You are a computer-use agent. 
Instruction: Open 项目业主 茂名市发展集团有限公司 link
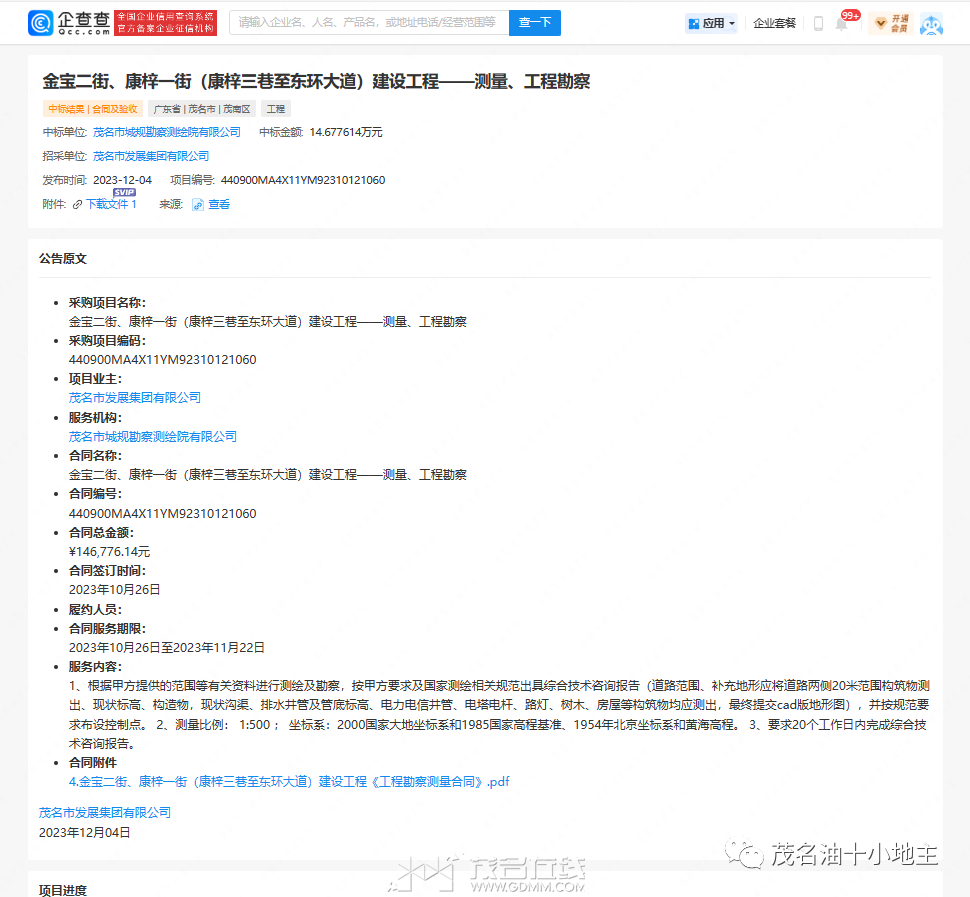135,398
